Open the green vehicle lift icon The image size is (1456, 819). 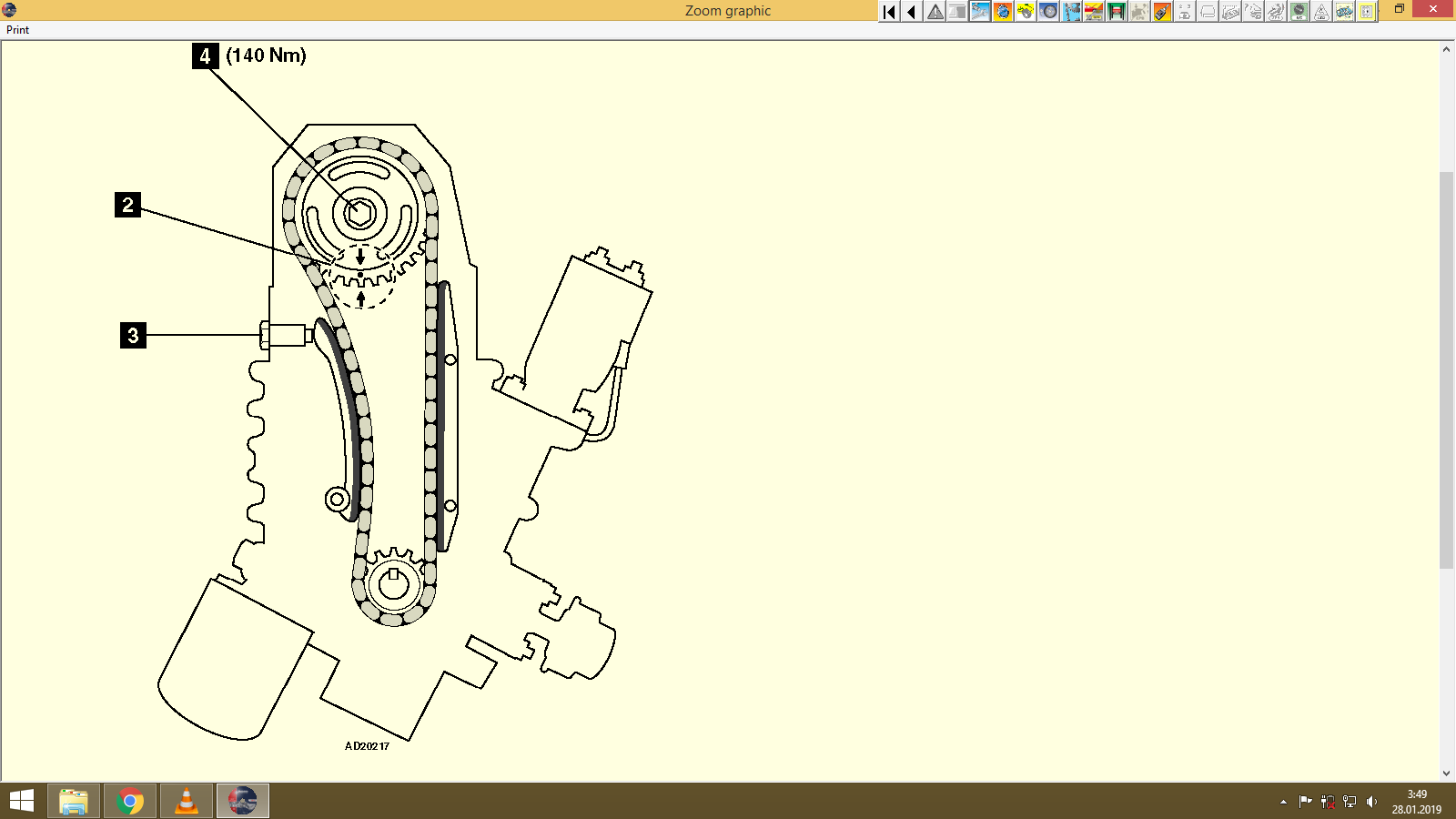(x=1116, y=12)
